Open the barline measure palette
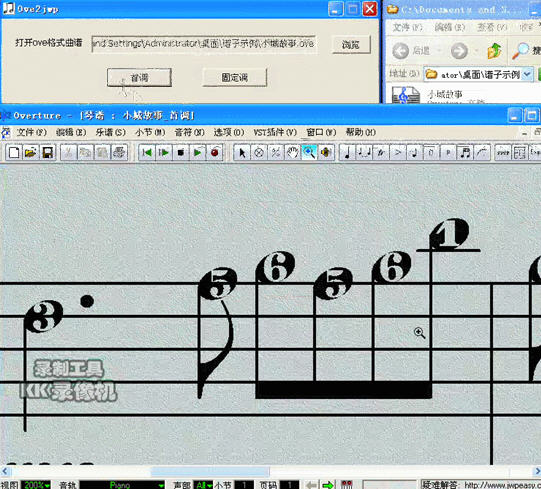 pyautogui.click(x=520, y=153)
